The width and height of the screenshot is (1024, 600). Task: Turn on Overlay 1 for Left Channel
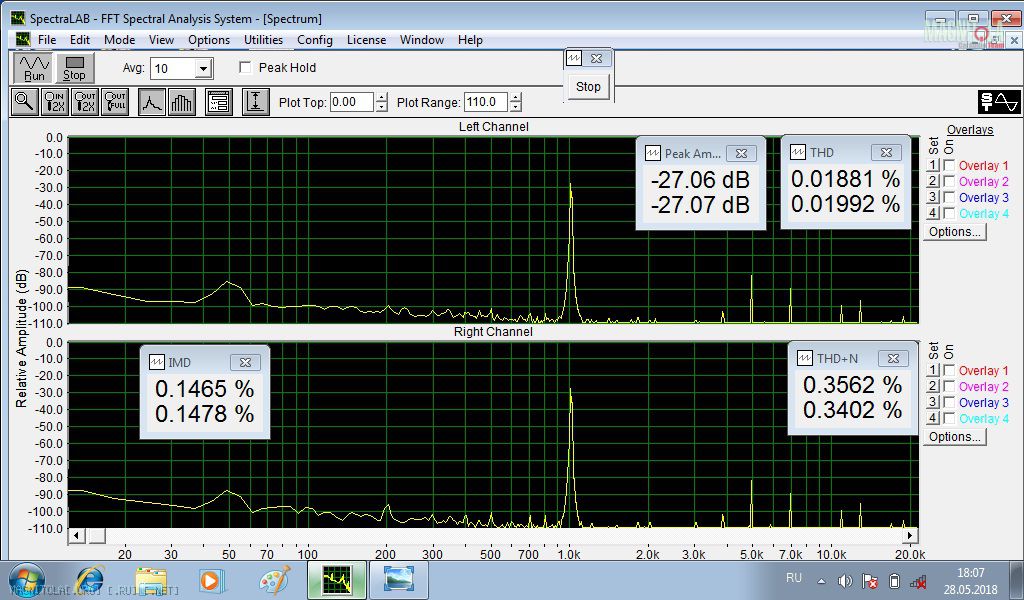(949, 166)
